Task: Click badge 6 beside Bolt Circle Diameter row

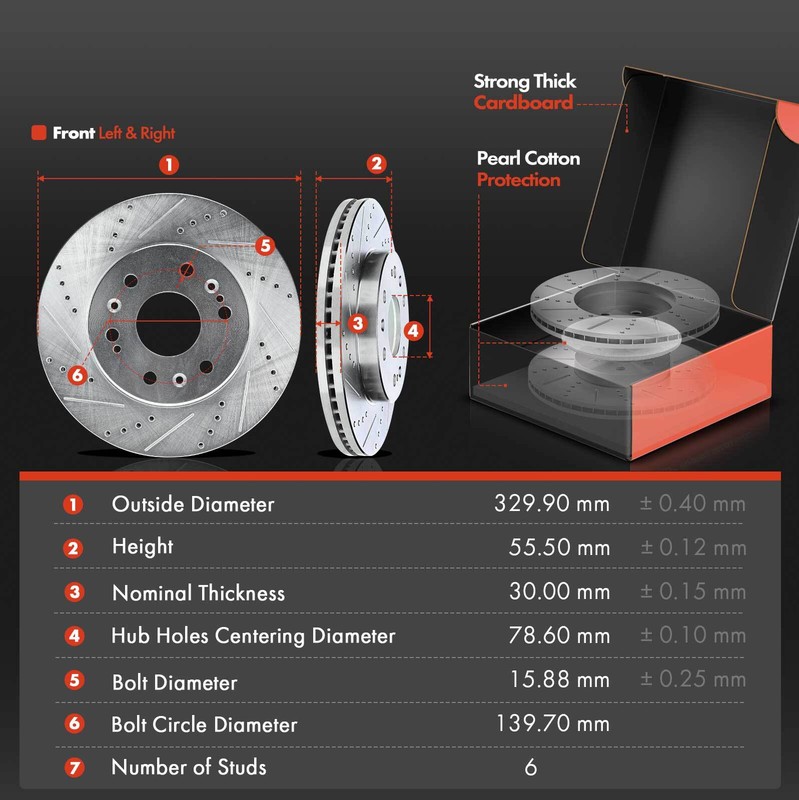Action: pos(74,723)
